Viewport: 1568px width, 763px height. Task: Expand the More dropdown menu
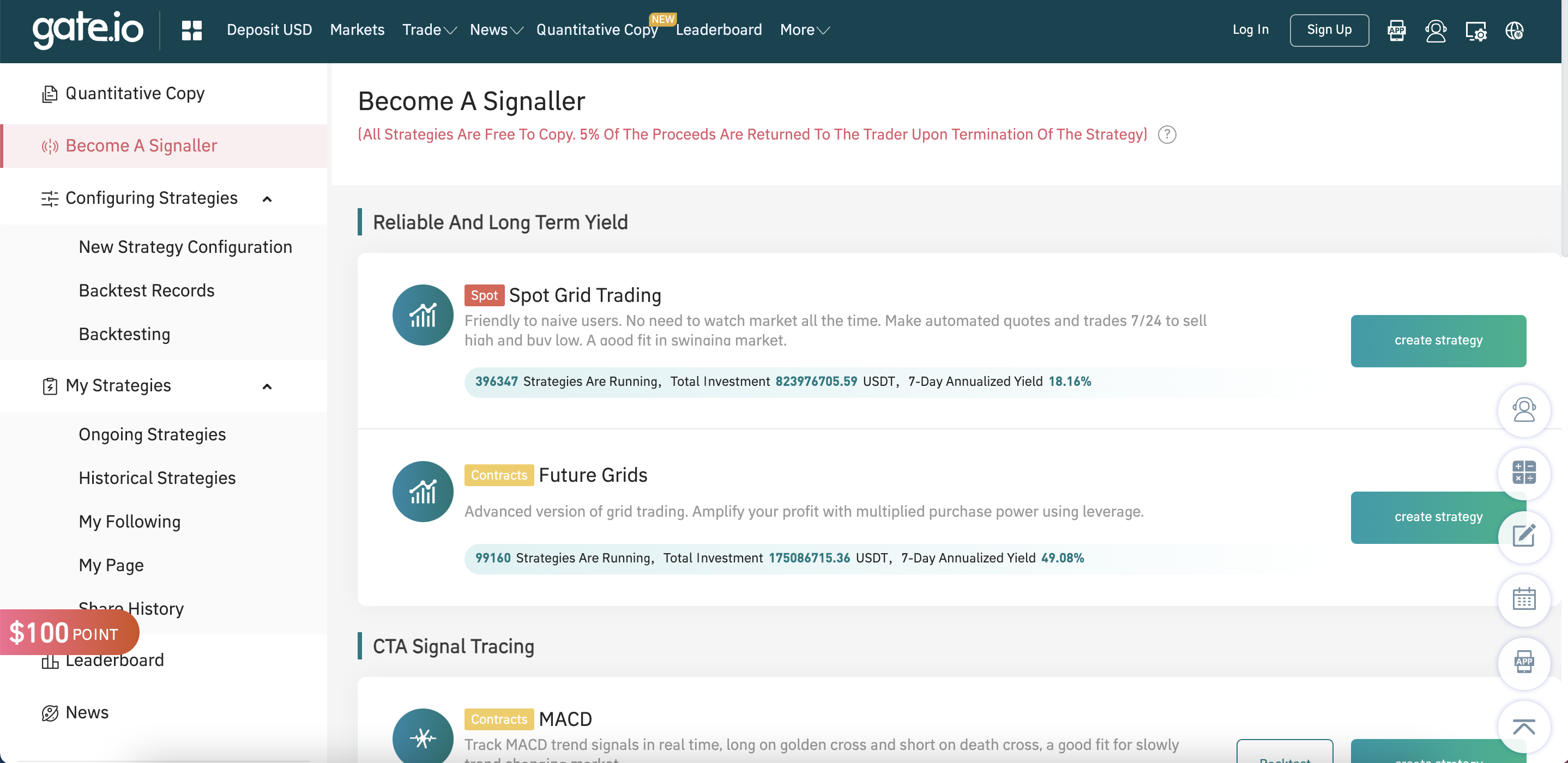[805, 30]
